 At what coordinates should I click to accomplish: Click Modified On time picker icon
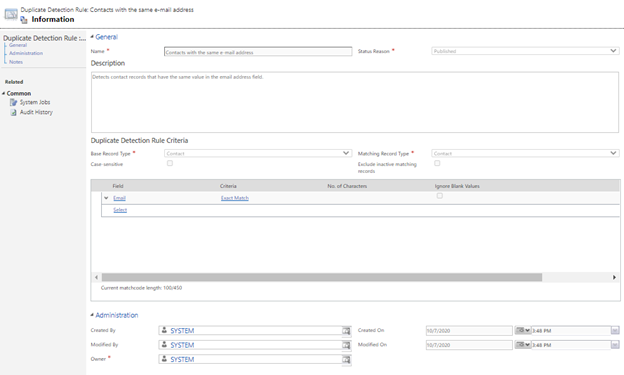(615, 345)
